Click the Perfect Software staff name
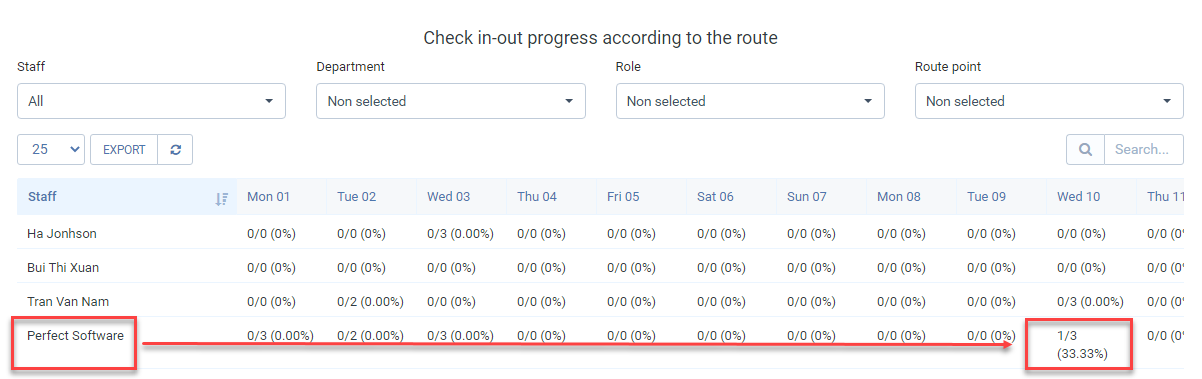The height and width of the screenshot is (379, 1202). 75,336
